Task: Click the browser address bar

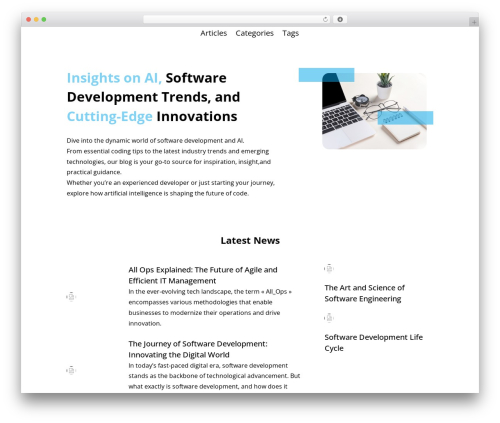Action: 236,20
